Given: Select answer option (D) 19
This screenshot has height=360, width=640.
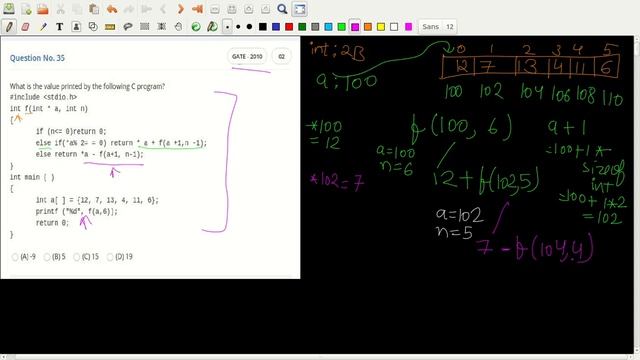Looking at the screenshot, I should click(110, 257).
